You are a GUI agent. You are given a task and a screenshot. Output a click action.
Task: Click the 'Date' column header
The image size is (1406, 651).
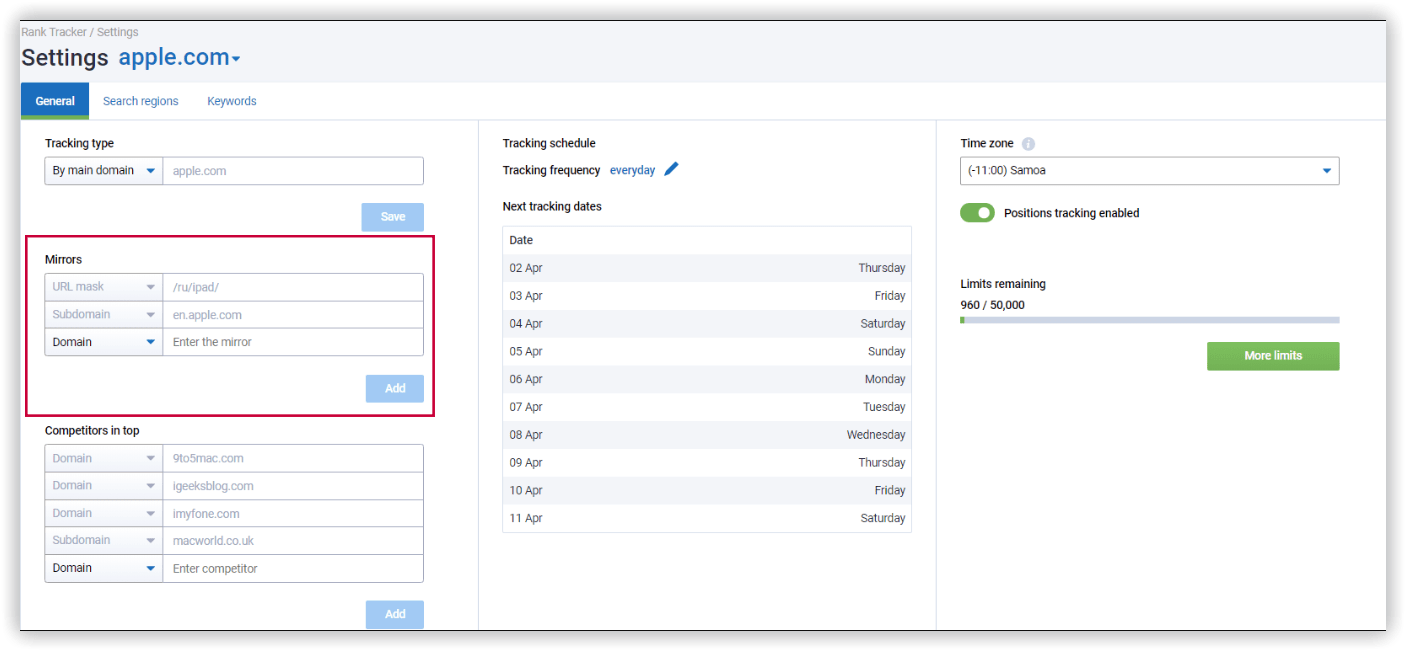coord(521,240)
